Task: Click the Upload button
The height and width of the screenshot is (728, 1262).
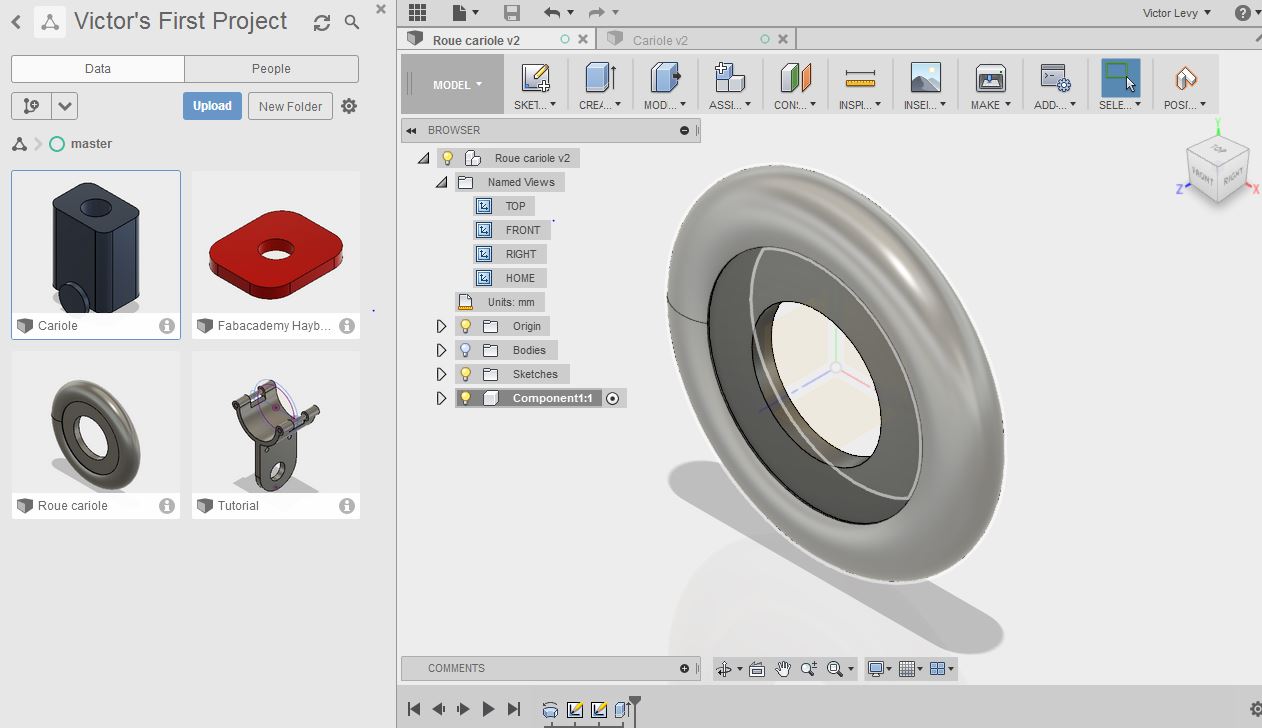Action: 212,106
